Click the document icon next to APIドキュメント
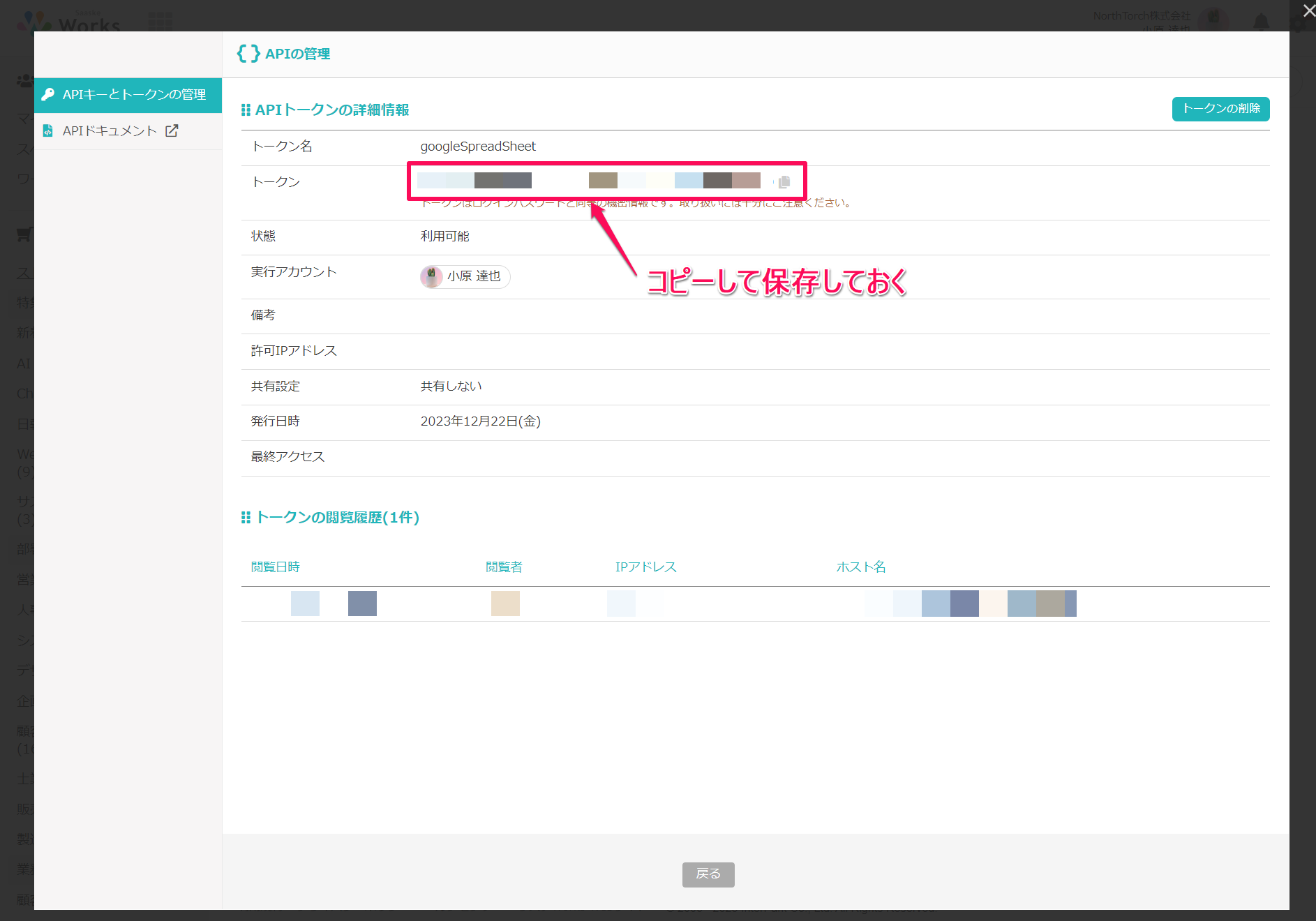 48,130
